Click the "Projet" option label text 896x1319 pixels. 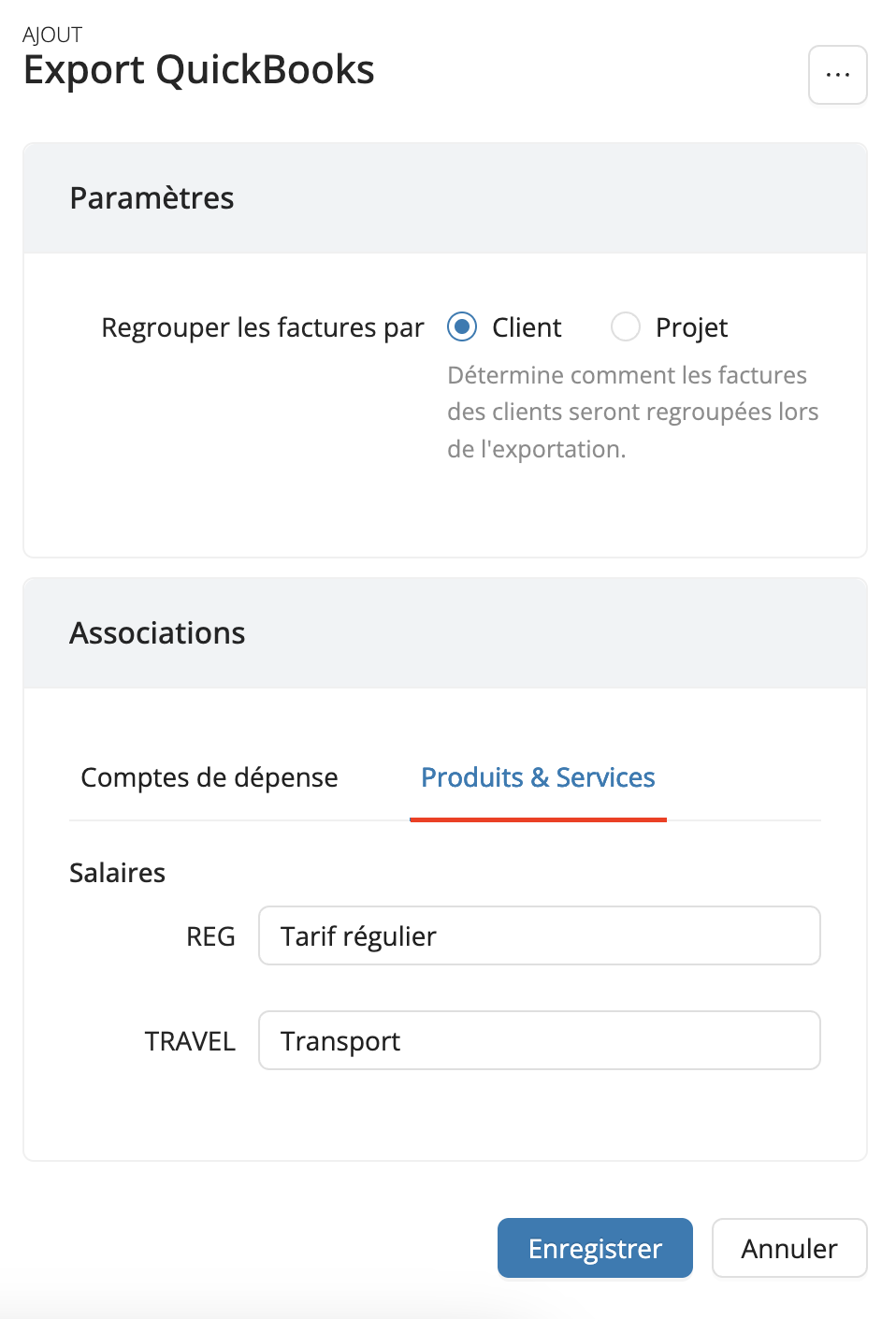691,327
